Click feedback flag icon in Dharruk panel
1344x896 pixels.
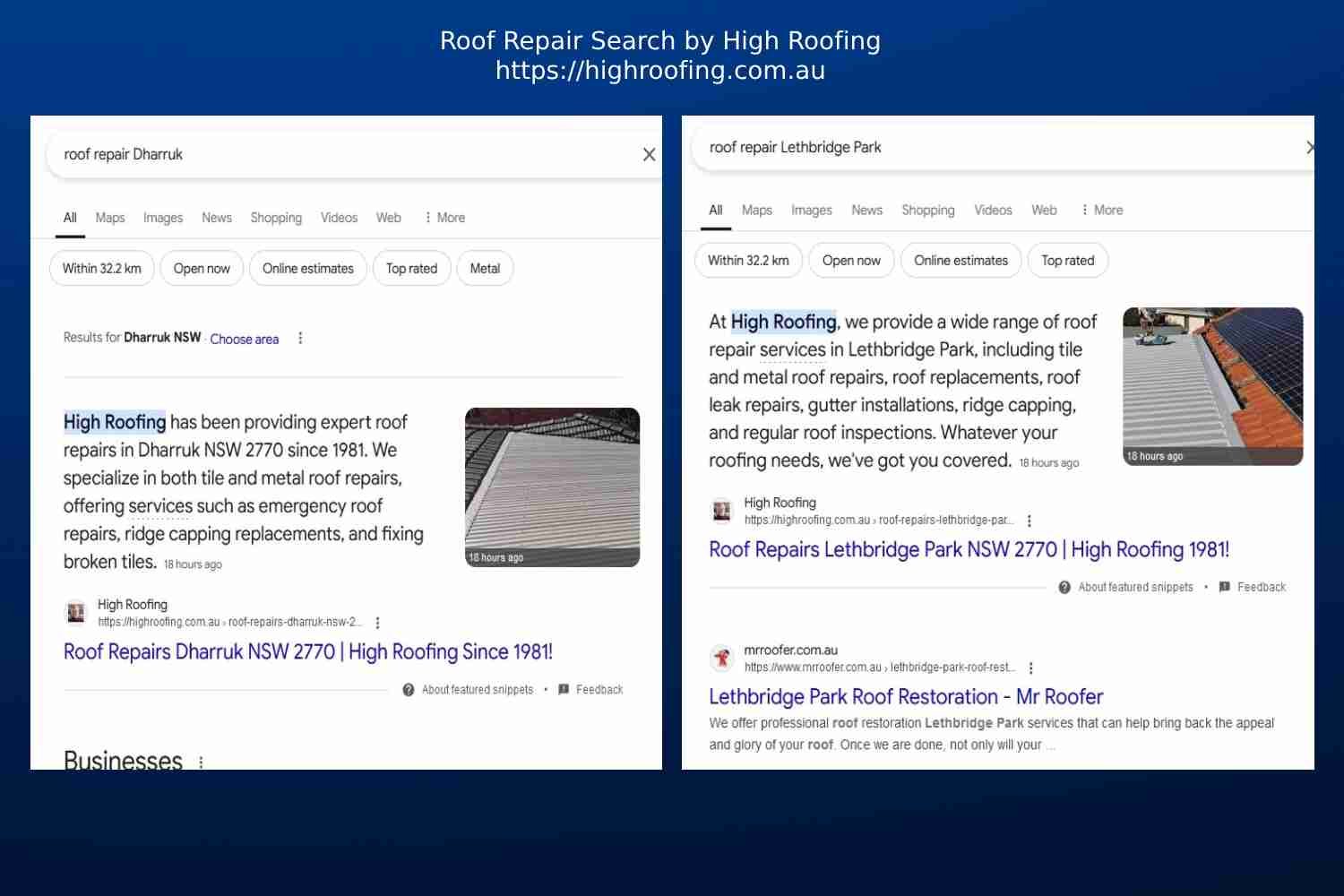(x=564, y=690)
